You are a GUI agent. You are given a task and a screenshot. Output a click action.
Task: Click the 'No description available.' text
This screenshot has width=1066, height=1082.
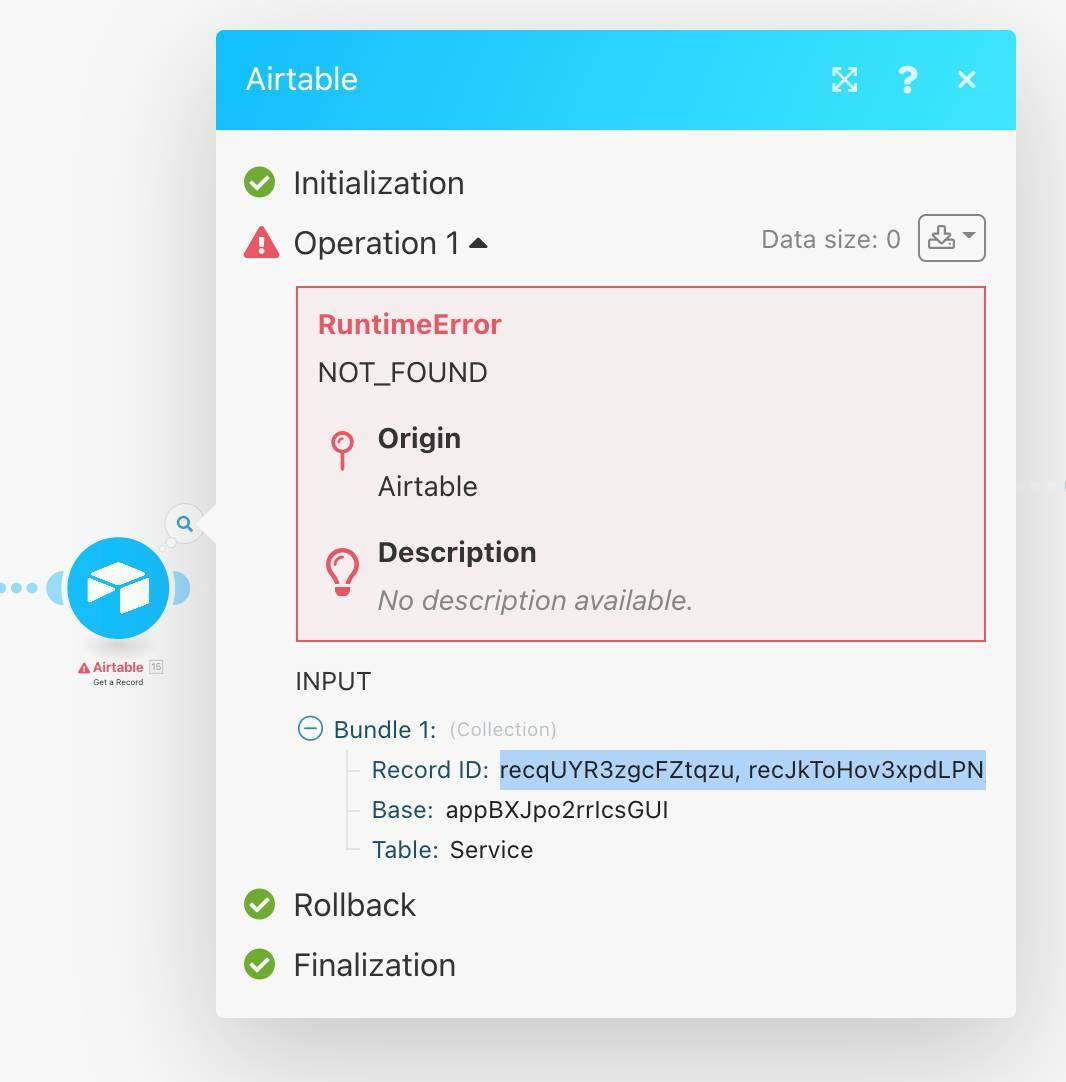[535, 600]
